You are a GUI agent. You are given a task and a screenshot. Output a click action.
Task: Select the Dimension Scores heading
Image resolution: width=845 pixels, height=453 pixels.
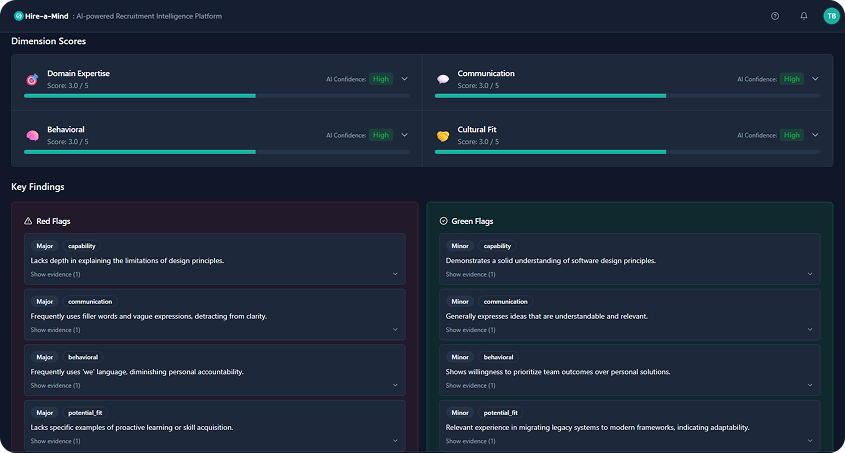click(x=49, y=41)
